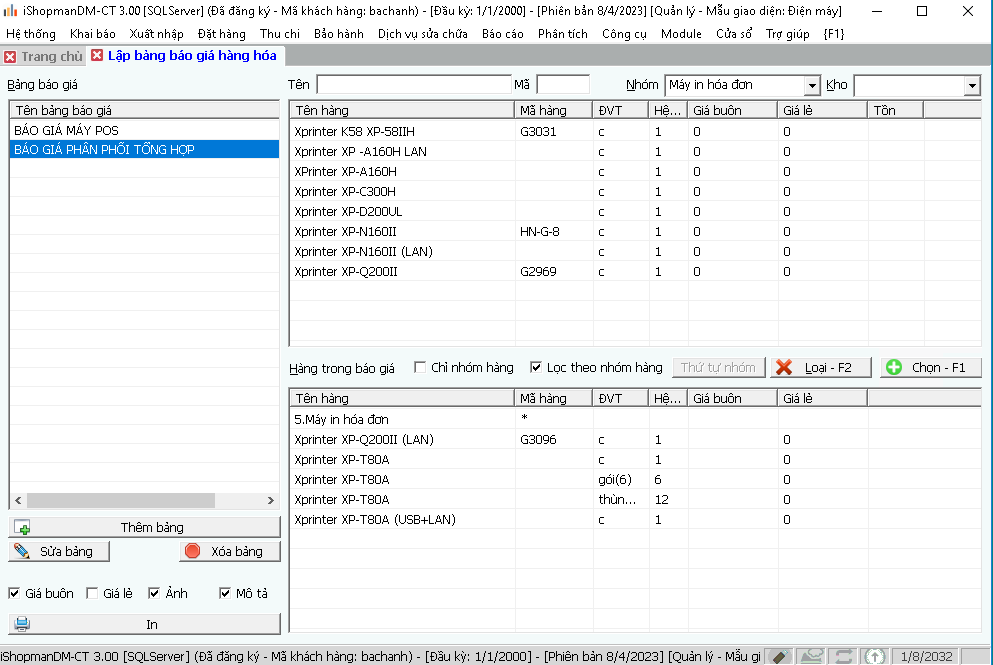This screenshot has width=993, height=665.
Task: Click the 1/8/2032 date in status bar
Action: (x=927, y=657)
